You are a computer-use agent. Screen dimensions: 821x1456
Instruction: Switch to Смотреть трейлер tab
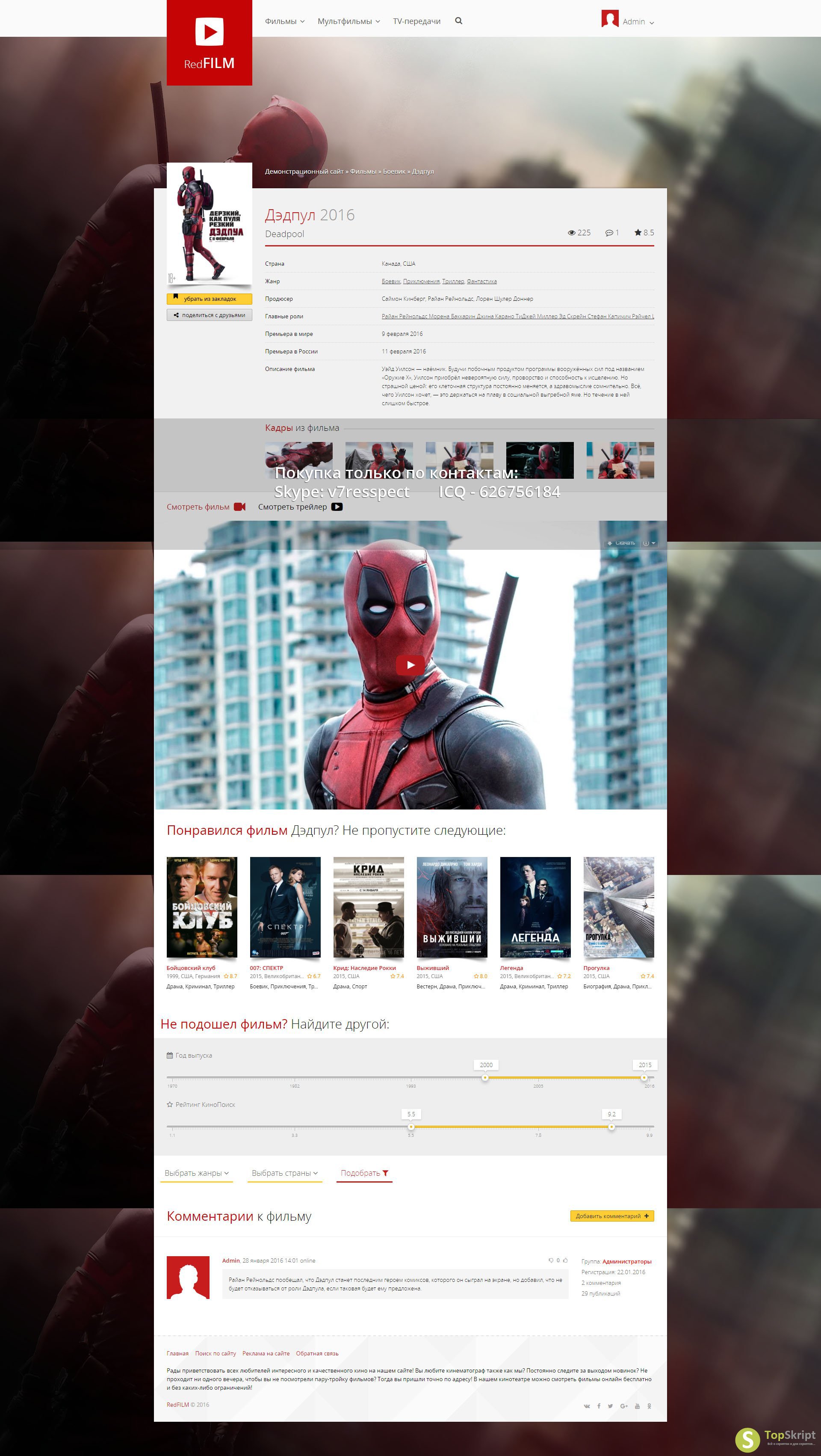point(300,507)
